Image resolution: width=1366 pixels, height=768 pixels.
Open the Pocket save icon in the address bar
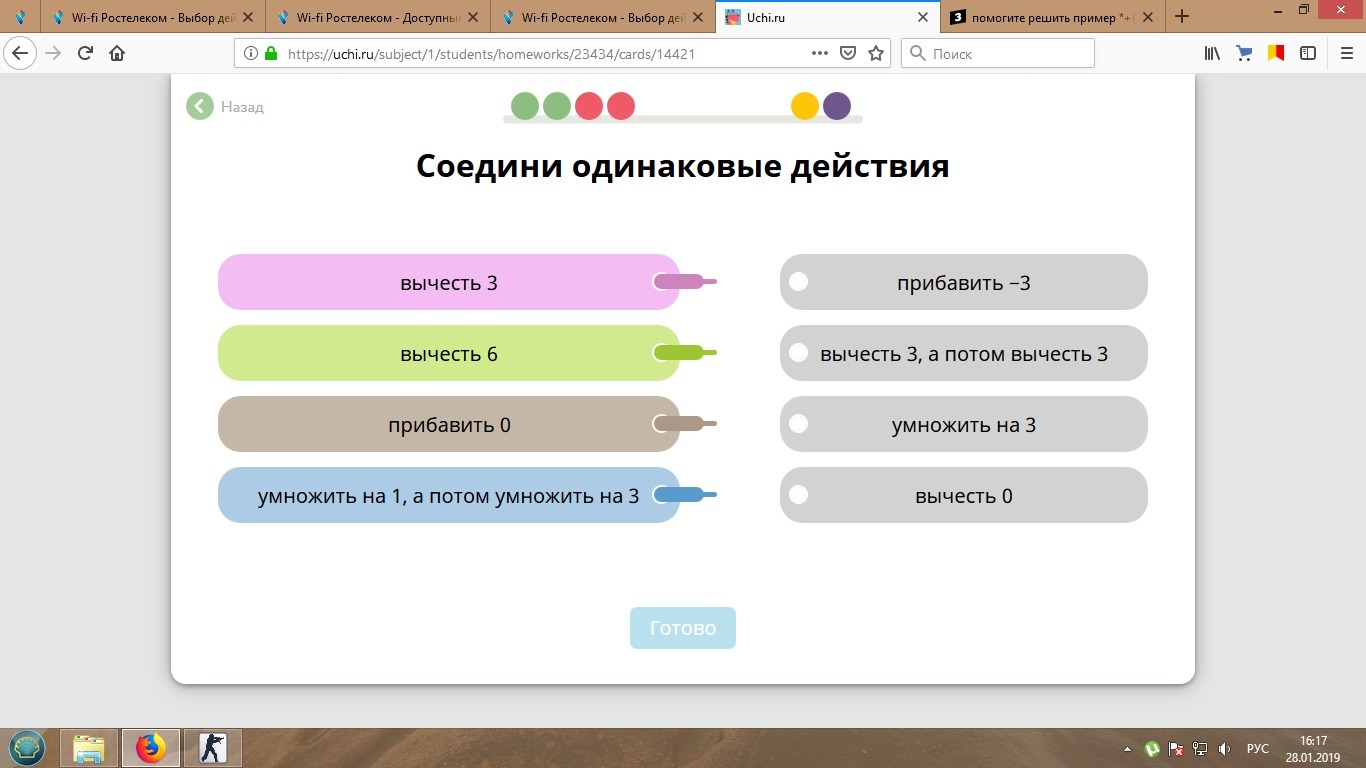pyautogui.click(x=848, y=54)
